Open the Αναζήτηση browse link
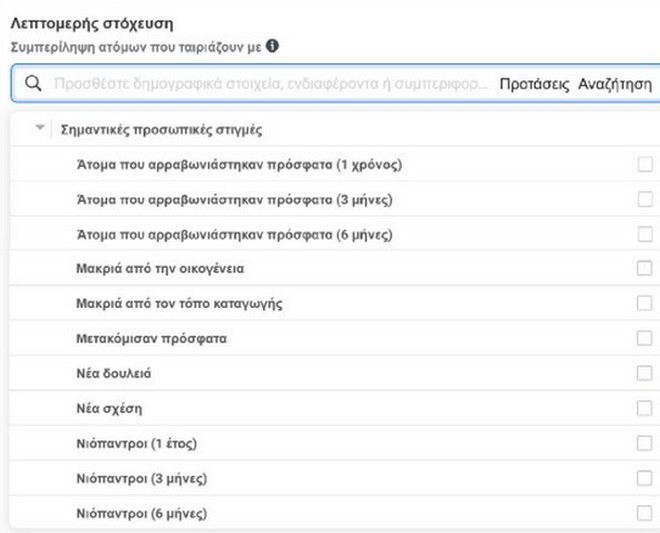The height and width of the screenshot is (533, 660). tap(614, 85)
